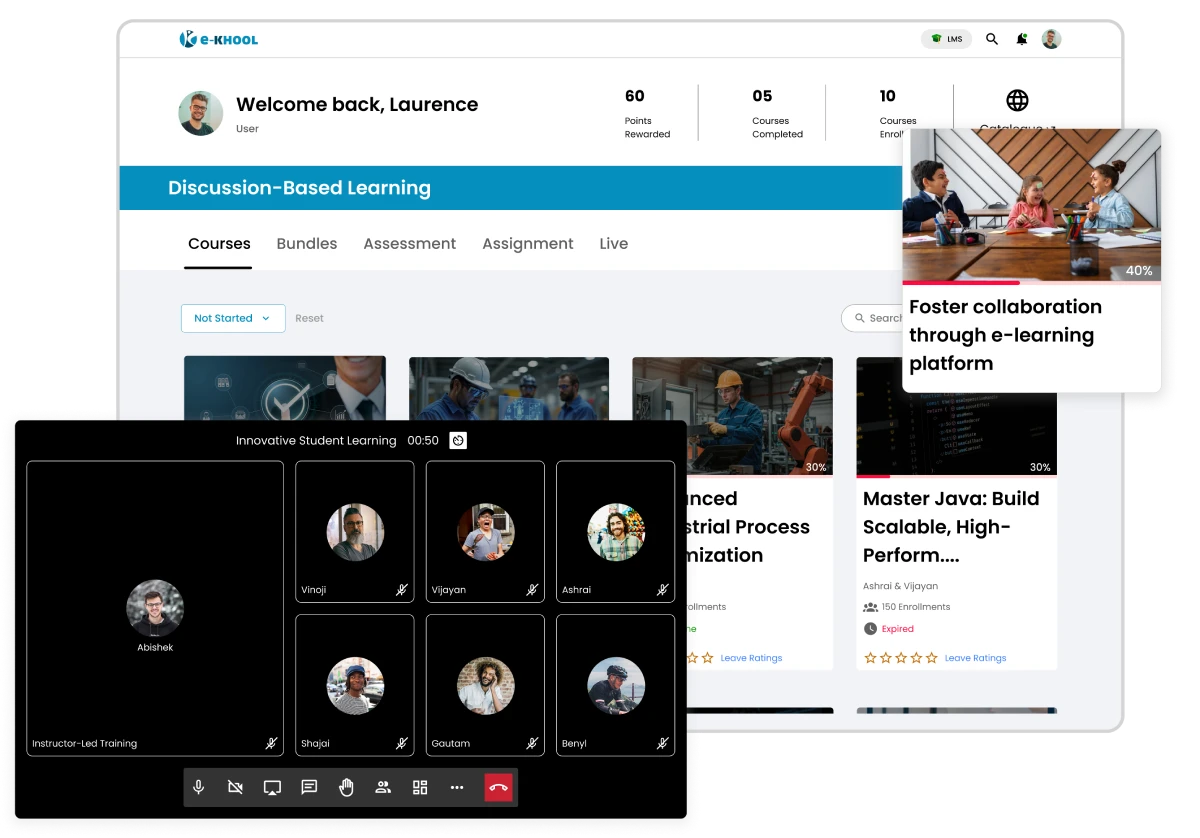Select Leave Ratings on the Master Java course
Screen dimensions: 1200x838
975,658
